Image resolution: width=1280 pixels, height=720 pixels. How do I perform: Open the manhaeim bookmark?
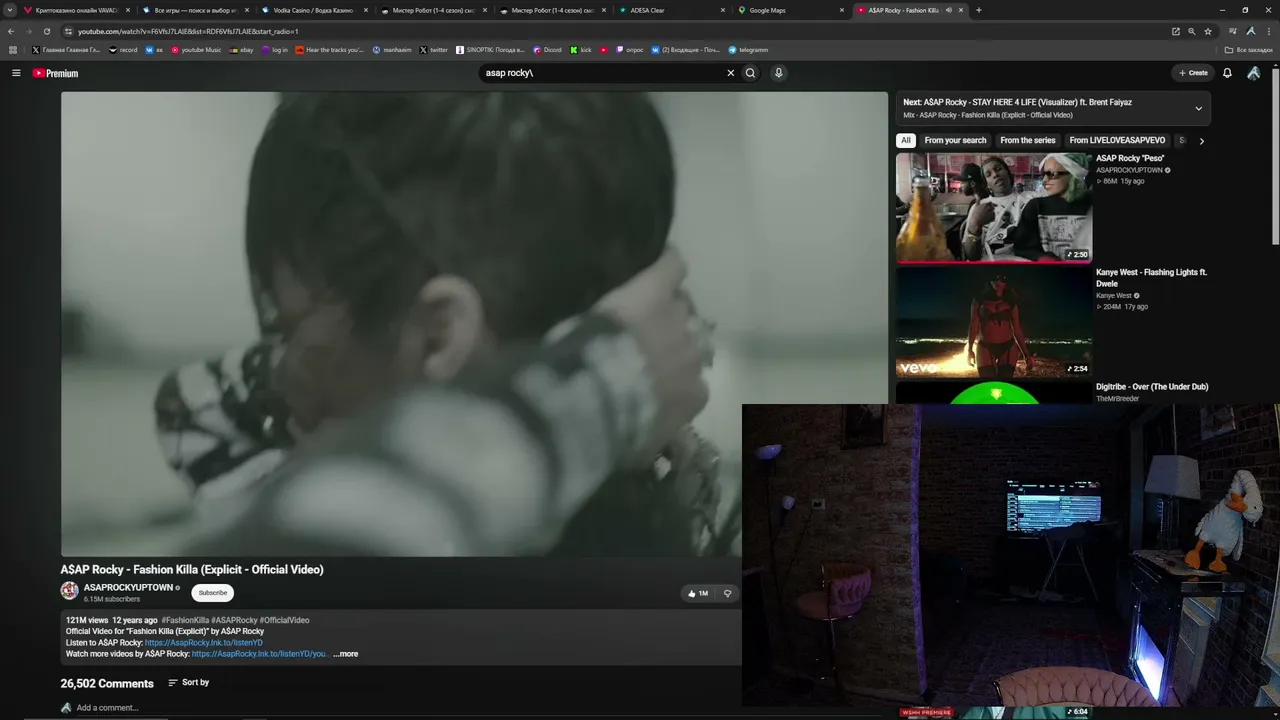(392, 50)
